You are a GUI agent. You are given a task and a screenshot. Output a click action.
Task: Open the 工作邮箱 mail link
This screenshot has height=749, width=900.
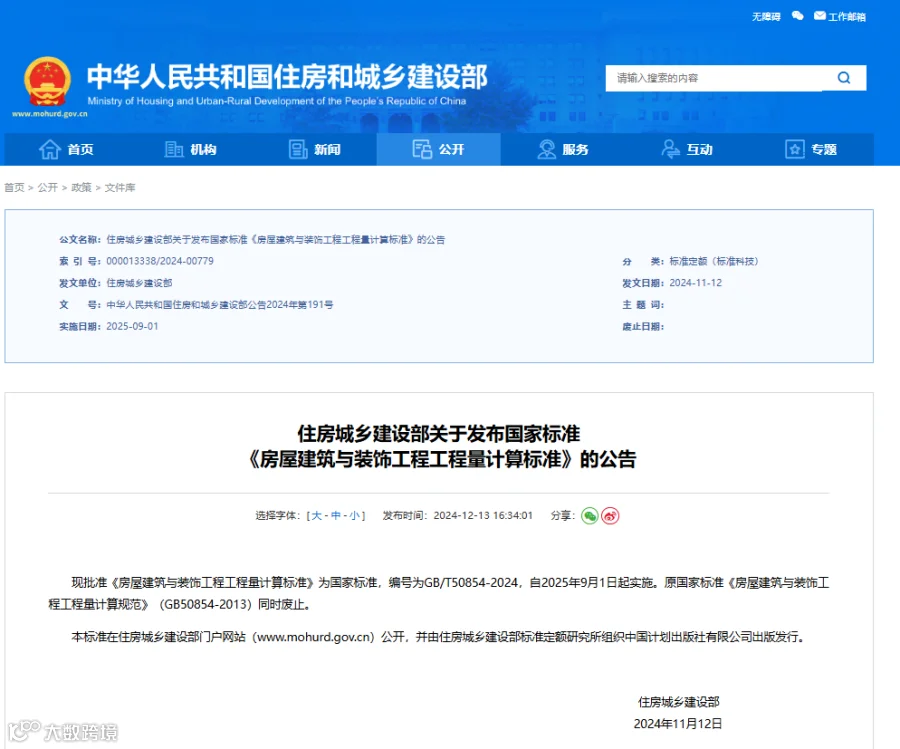840,16
